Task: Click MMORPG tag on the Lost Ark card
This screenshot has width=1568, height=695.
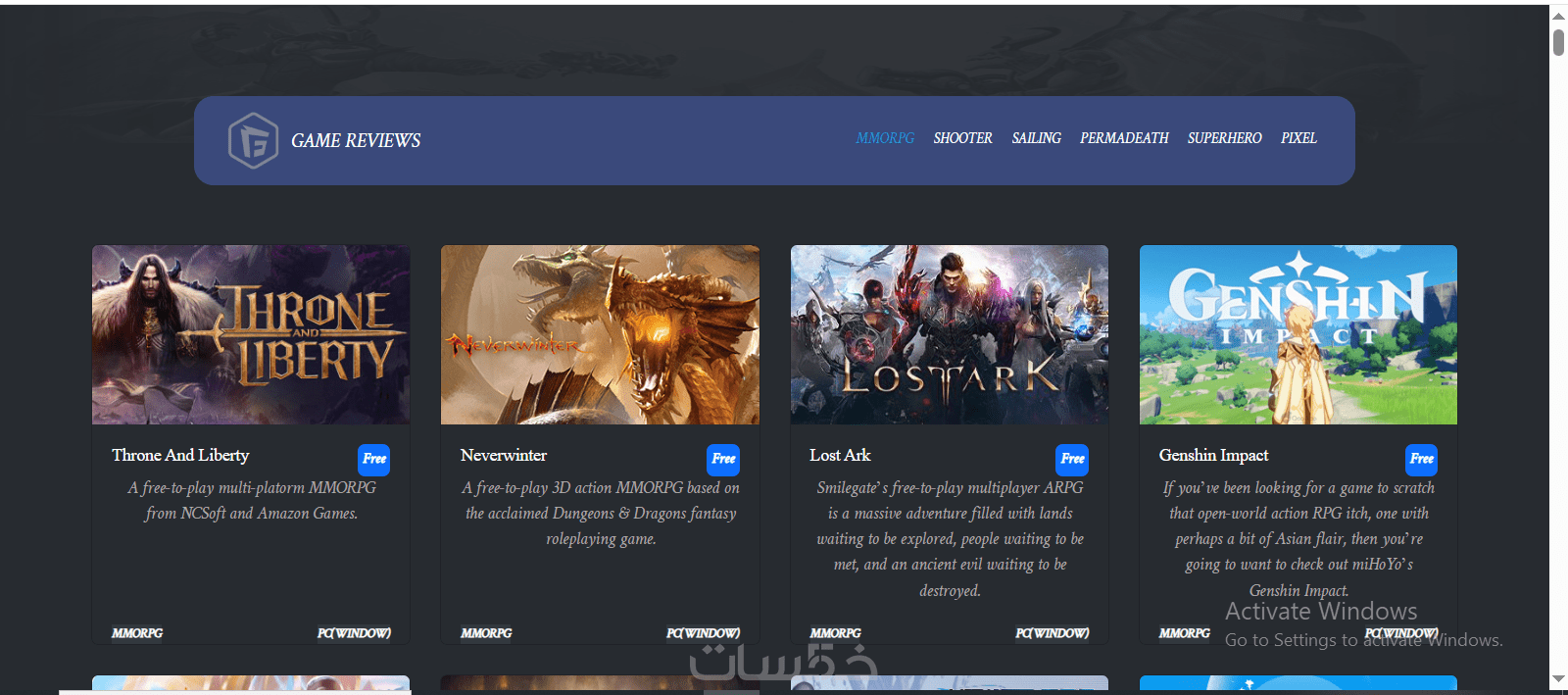Action: (x=835, y=633)
